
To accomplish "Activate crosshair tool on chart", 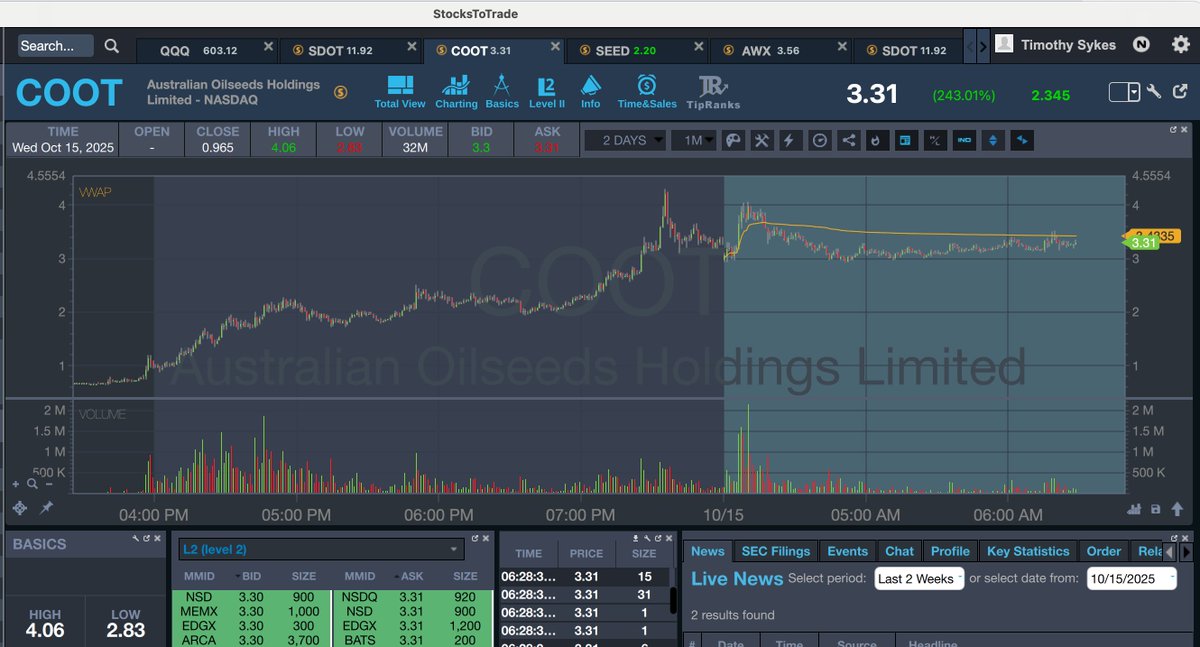I will click(20, 508).
